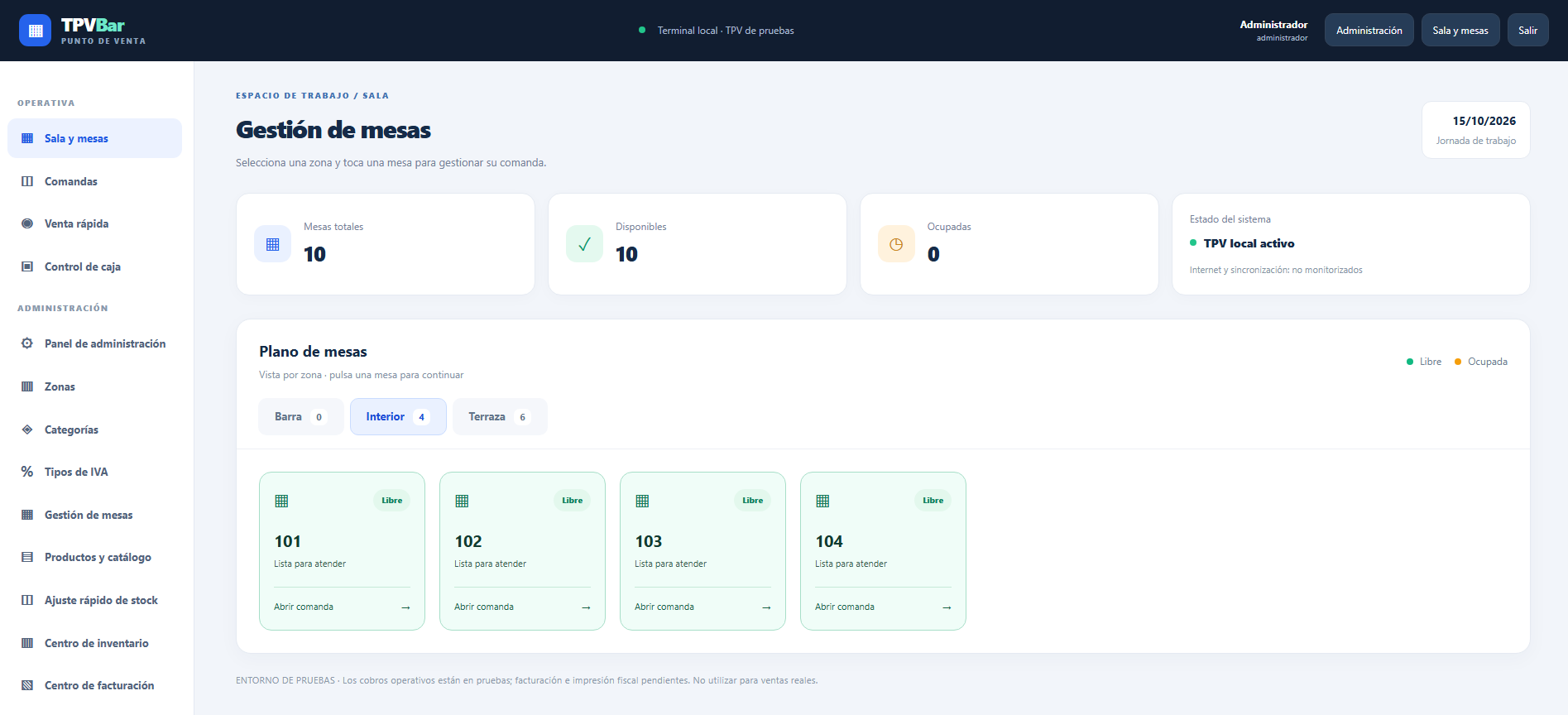
Task: Open Comandas from sidebar icon
Action: (27, 181)
